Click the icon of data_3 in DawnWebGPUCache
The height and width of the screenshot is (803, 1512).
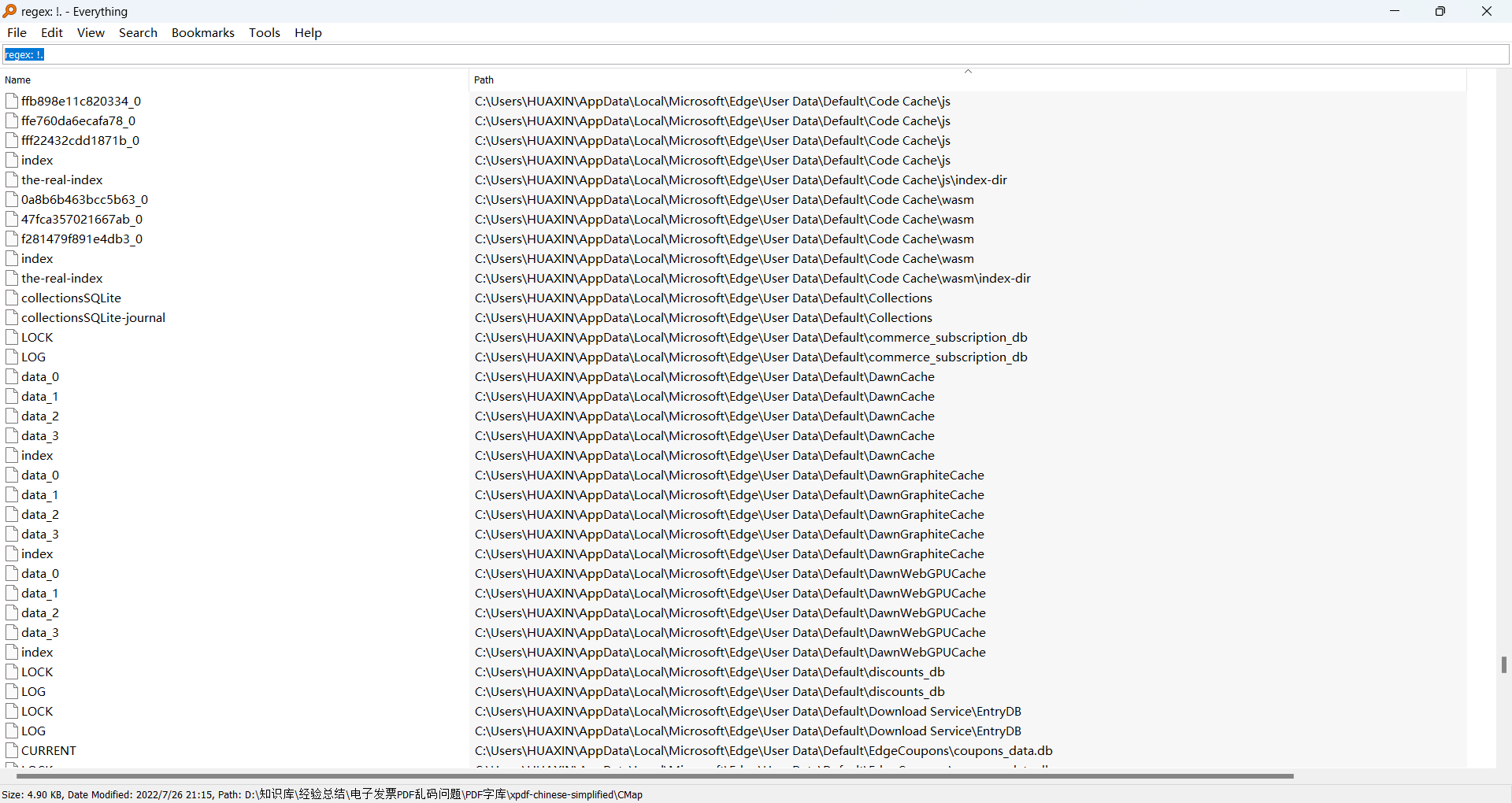[x=12, y=632]
